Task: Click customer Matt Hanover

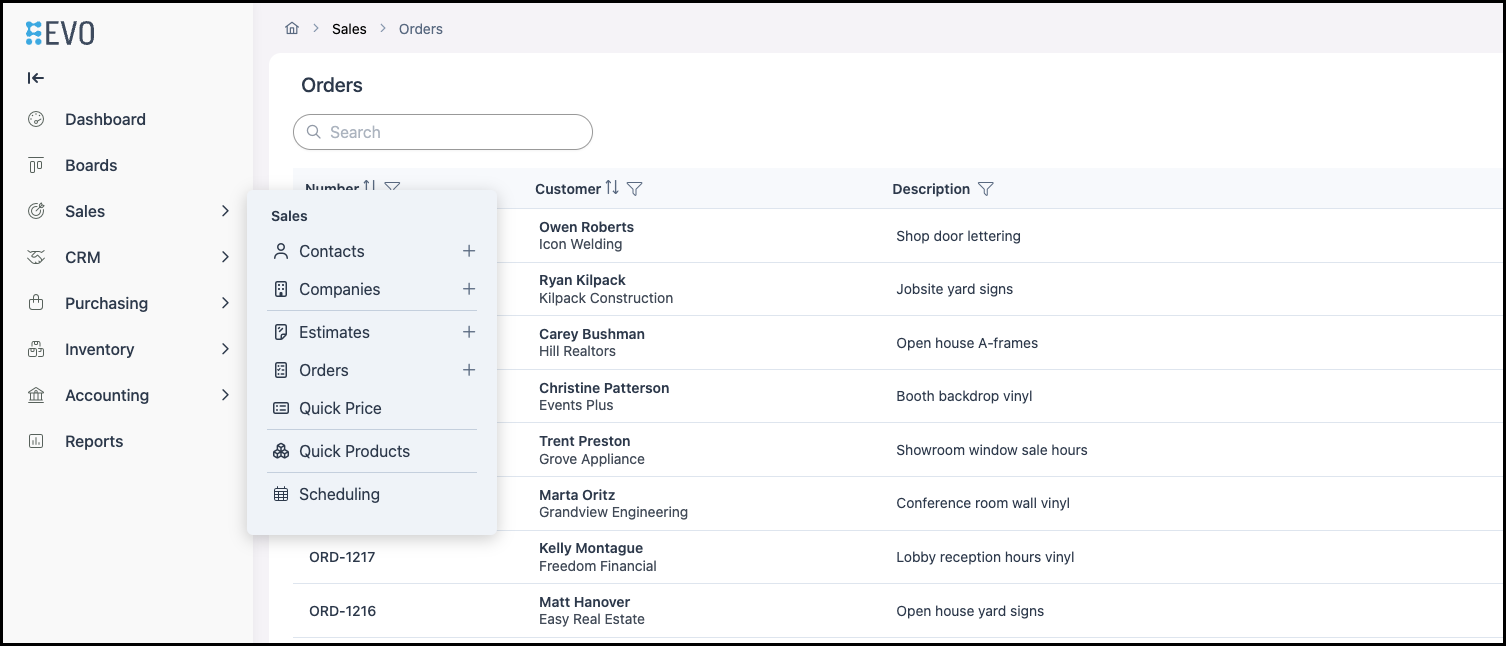Action: (585, 602)
